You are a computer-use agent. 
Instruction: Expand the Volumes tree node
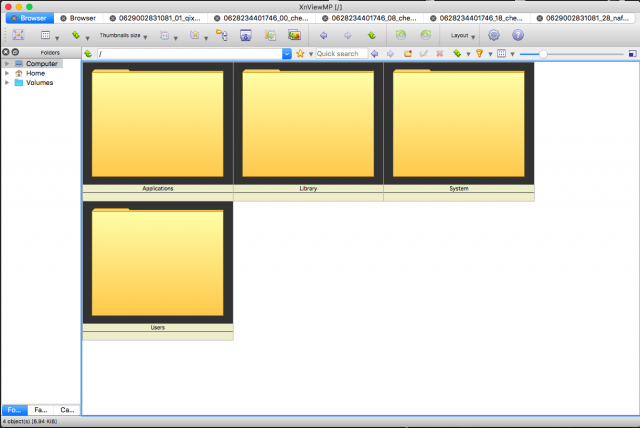(x=7, y=82)
